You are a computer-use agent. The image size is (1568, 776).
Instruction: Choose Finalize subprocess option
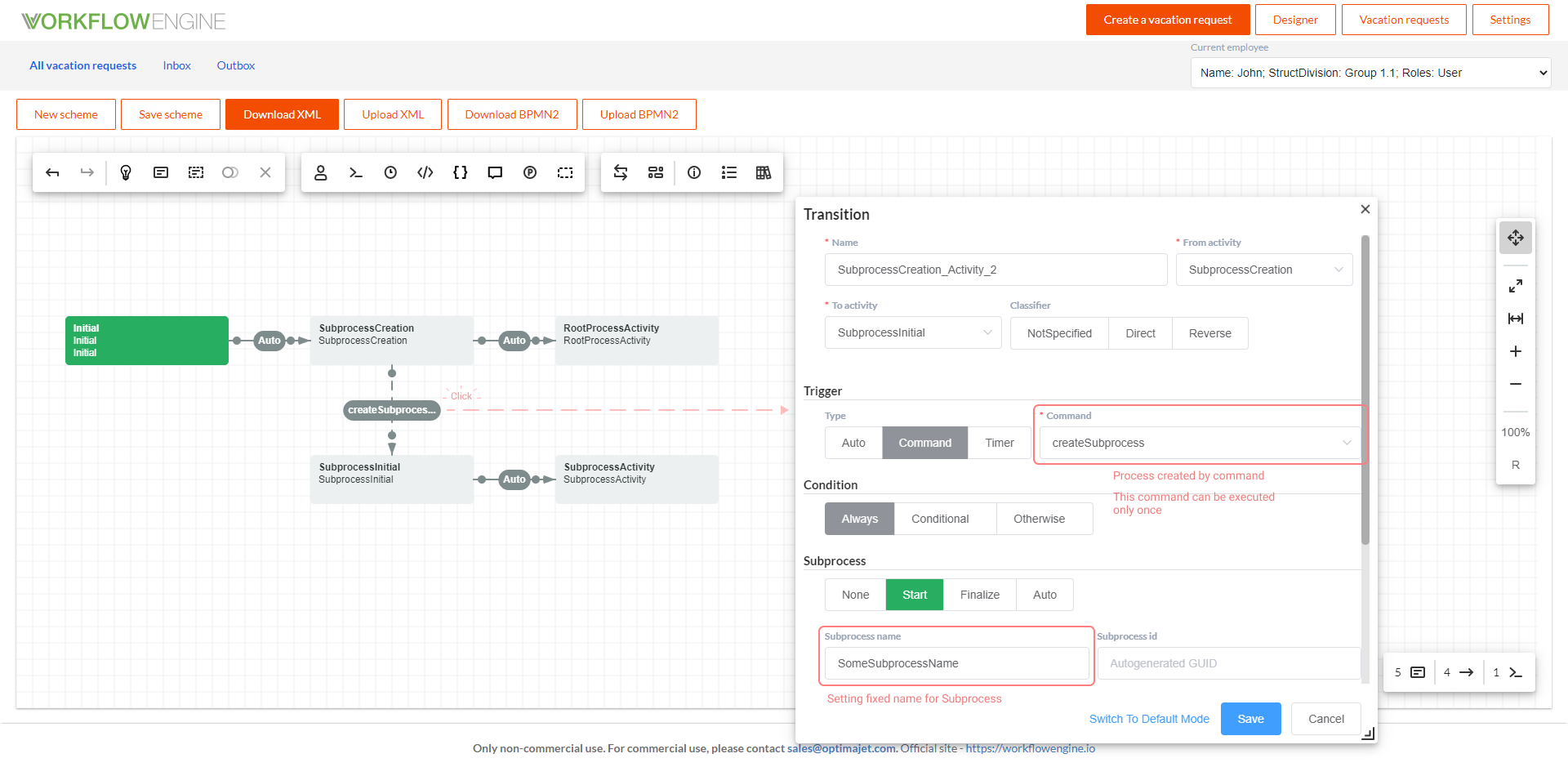click(x=979, y=595)
